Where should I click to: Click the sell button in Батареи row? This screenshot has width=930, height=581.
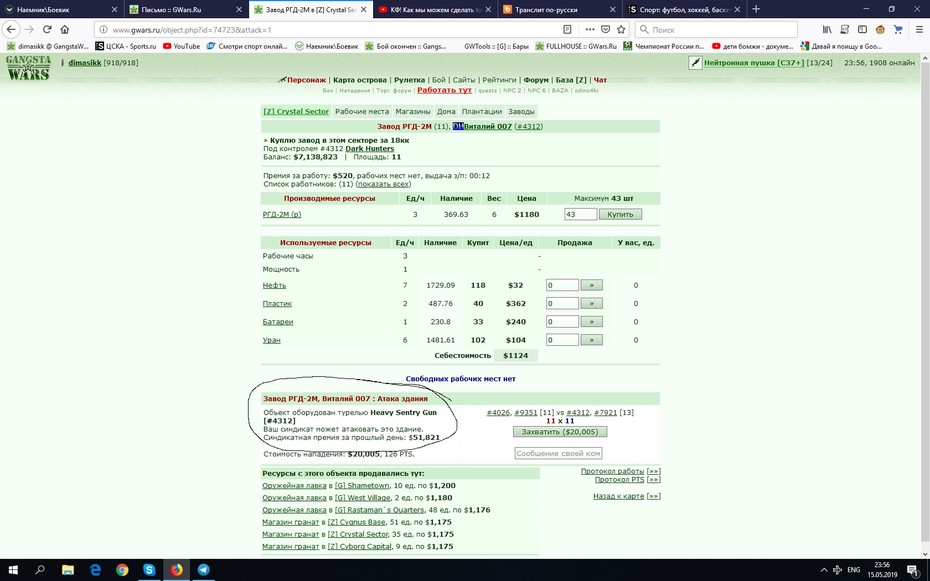(x=591, y=321)
